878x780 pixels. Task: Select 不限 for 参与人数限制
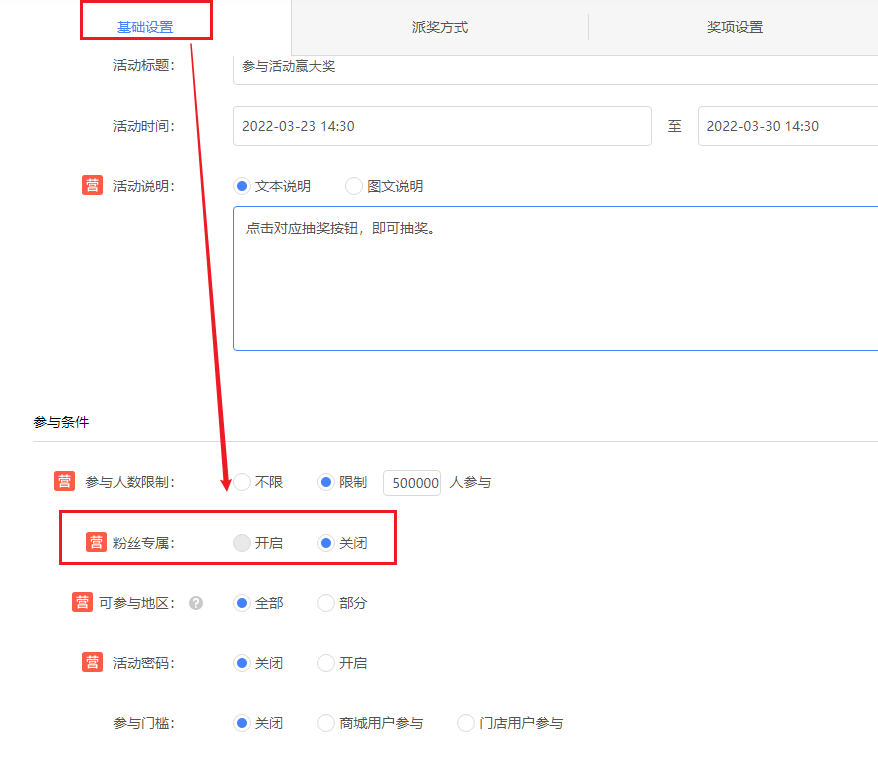pos(242,482)
